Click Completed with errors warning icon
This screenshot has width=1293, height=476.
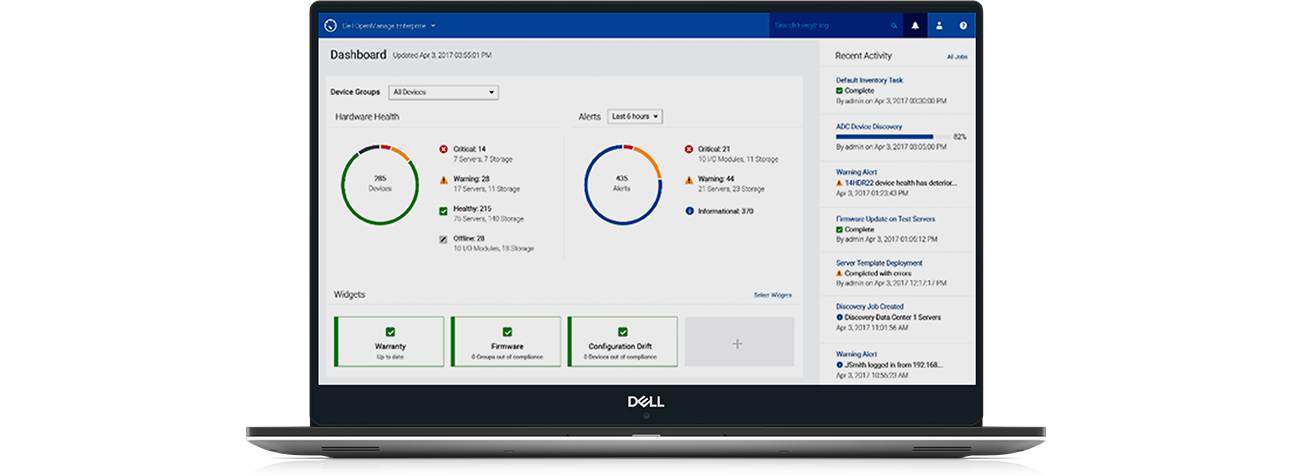tap(839, 273)
